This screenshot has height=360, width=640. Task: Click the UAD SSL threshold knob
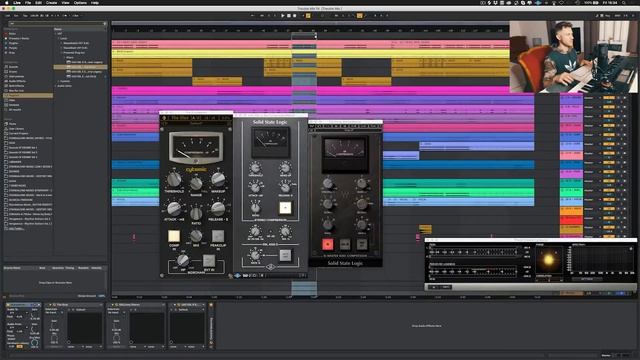[255, 167]
